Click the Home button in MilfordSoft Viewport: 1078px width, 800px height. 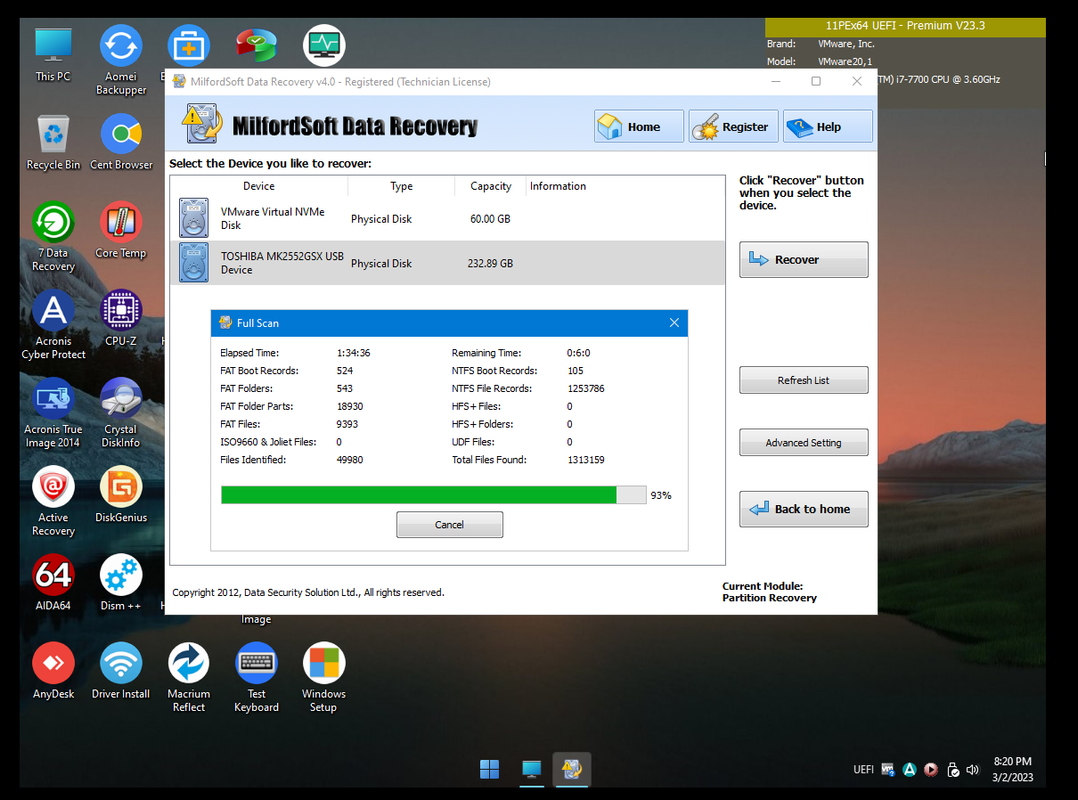(x=639, y=126)
